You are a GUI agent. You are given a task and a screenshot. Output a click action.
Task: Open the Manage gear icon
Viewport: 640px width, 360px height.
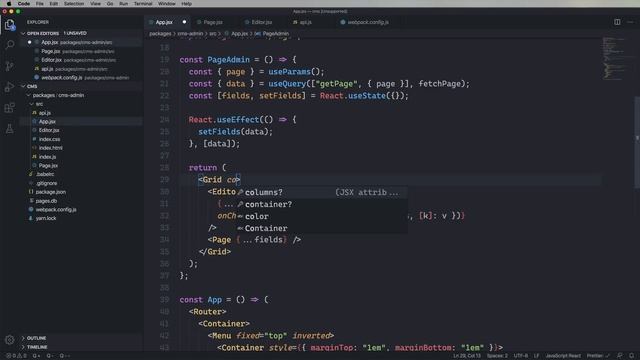[9, 339]
